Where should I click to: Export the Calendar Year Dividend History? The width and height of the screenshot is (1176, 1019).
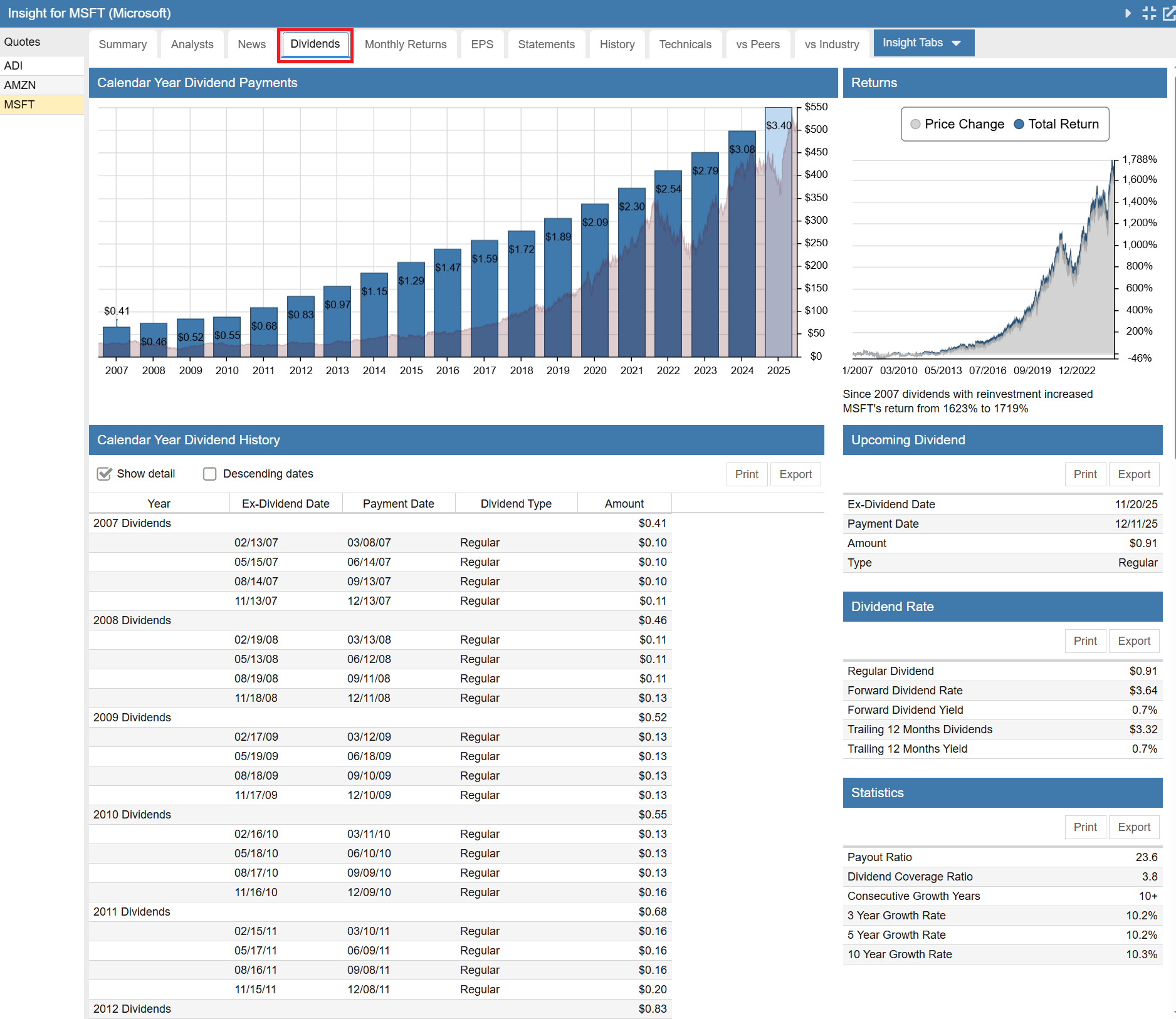coord(795,474)
